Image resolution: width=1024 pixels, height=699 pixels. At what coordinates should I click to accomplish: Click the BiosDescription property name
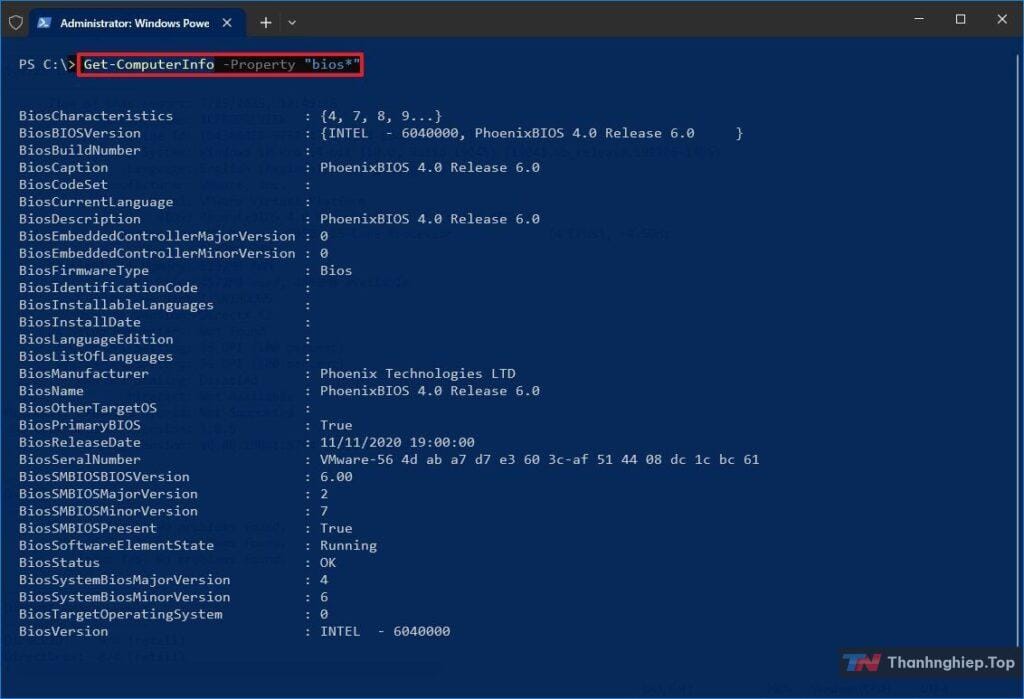click(x=80, y=219)
